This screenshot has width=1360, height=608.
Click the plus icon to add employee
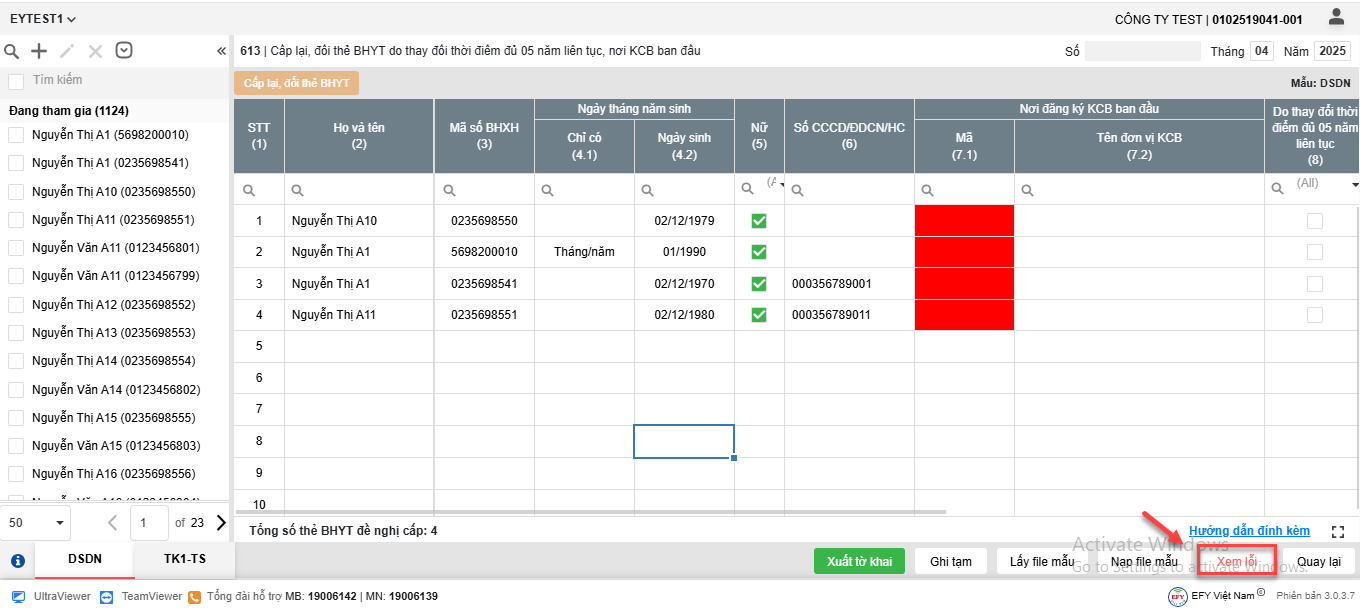(39, 51)
